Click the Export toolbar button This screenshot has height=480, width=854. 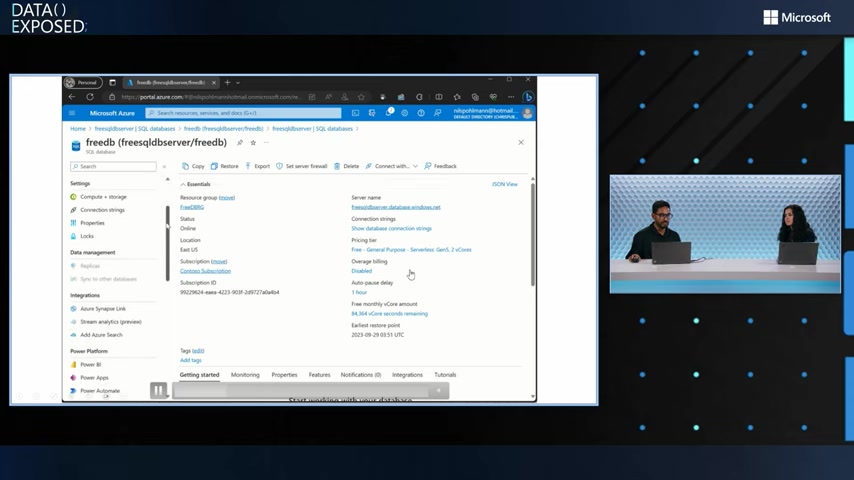point(258,166)
